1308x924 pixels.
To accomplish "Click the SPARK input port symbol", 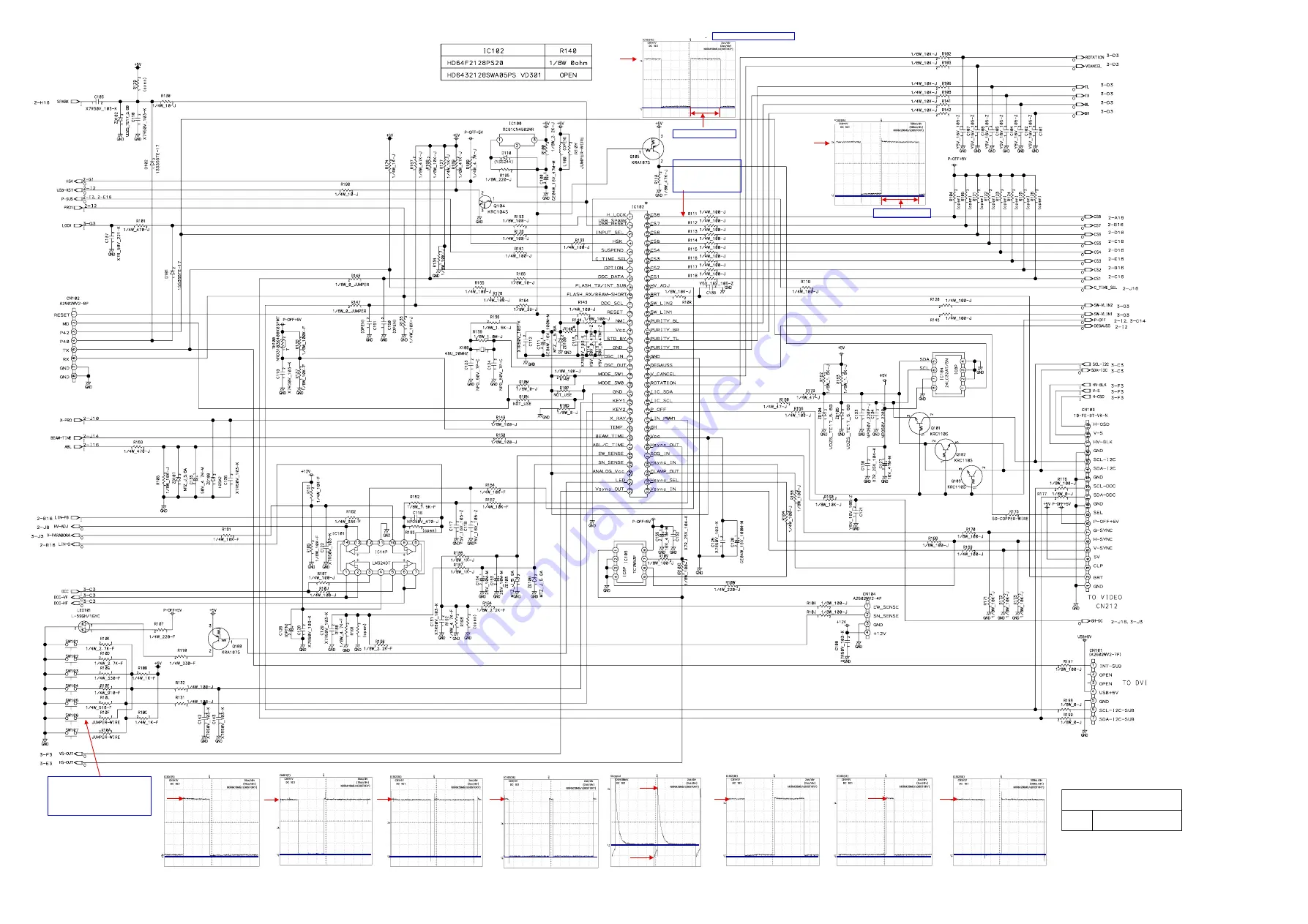I will point(76,102).
